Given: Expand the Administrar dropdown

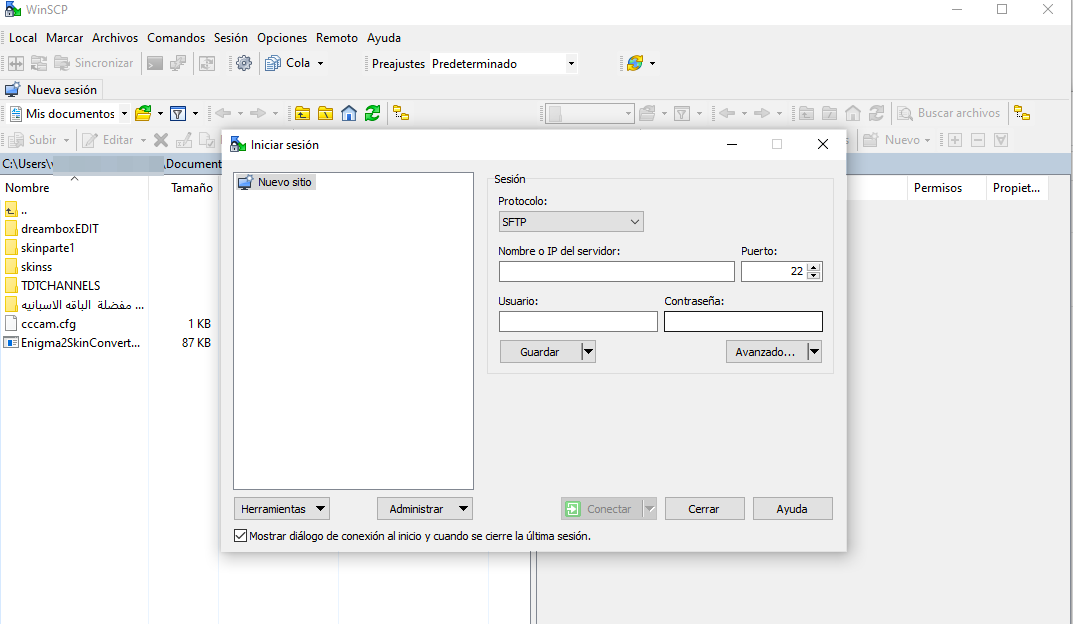Looking at the screenshot, I should (x=424, y=509).
